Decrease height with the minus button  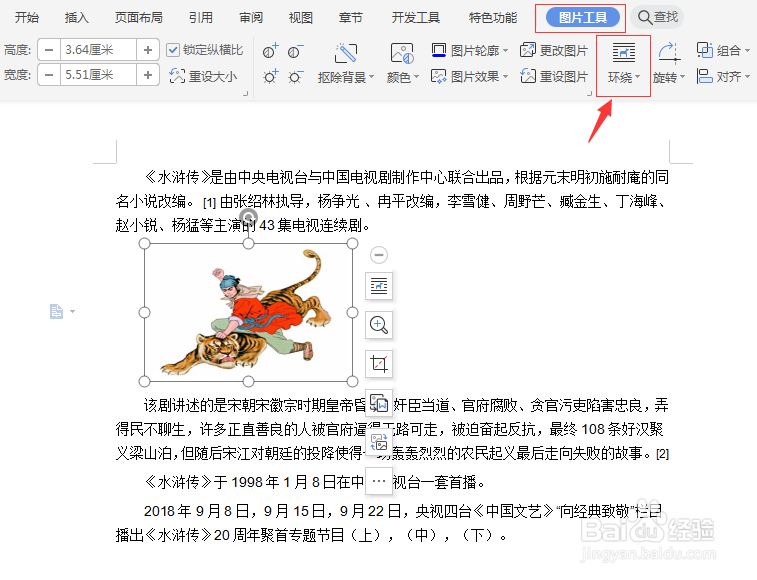pyautogui.click(x=49, y=50)
